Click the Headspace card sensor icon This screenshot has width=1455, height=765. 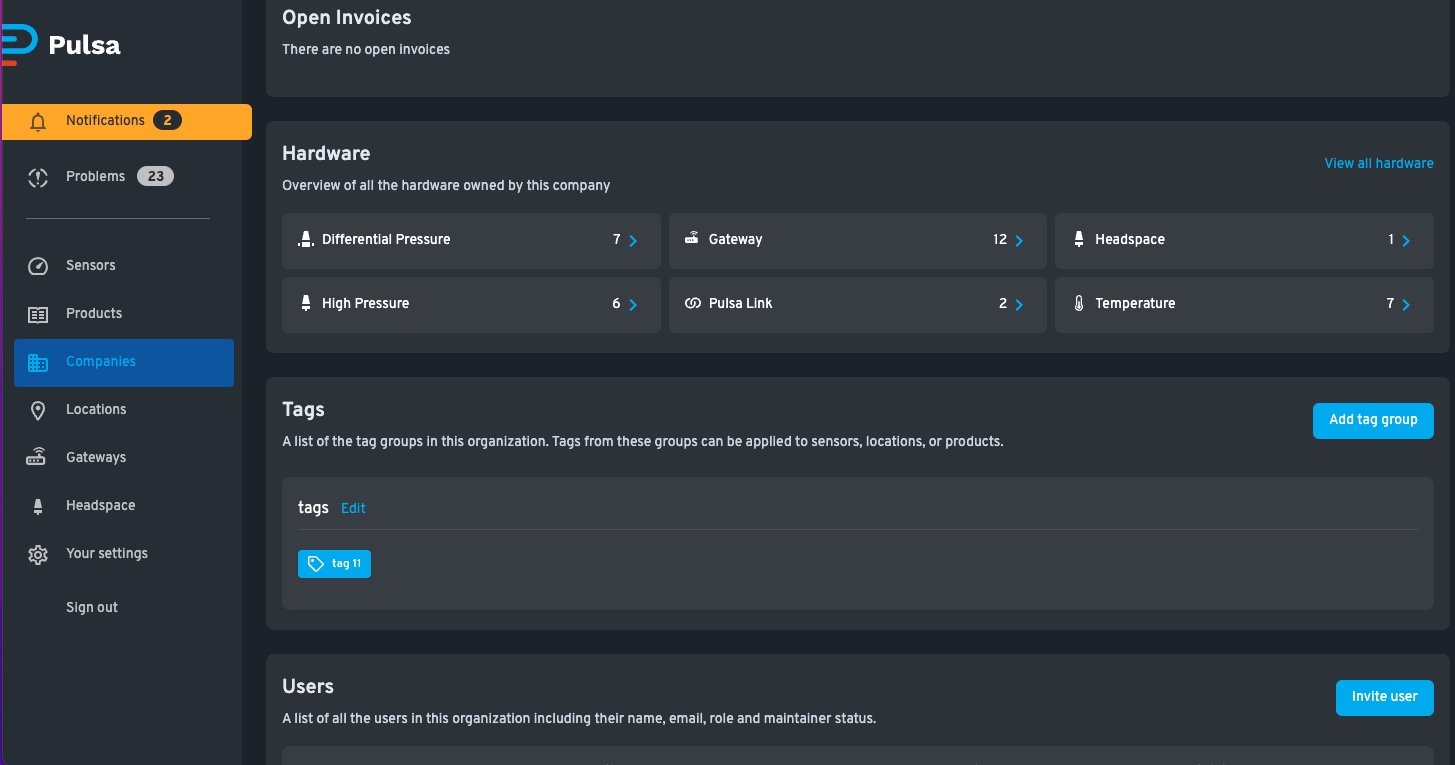click(x=1079, y=240)
